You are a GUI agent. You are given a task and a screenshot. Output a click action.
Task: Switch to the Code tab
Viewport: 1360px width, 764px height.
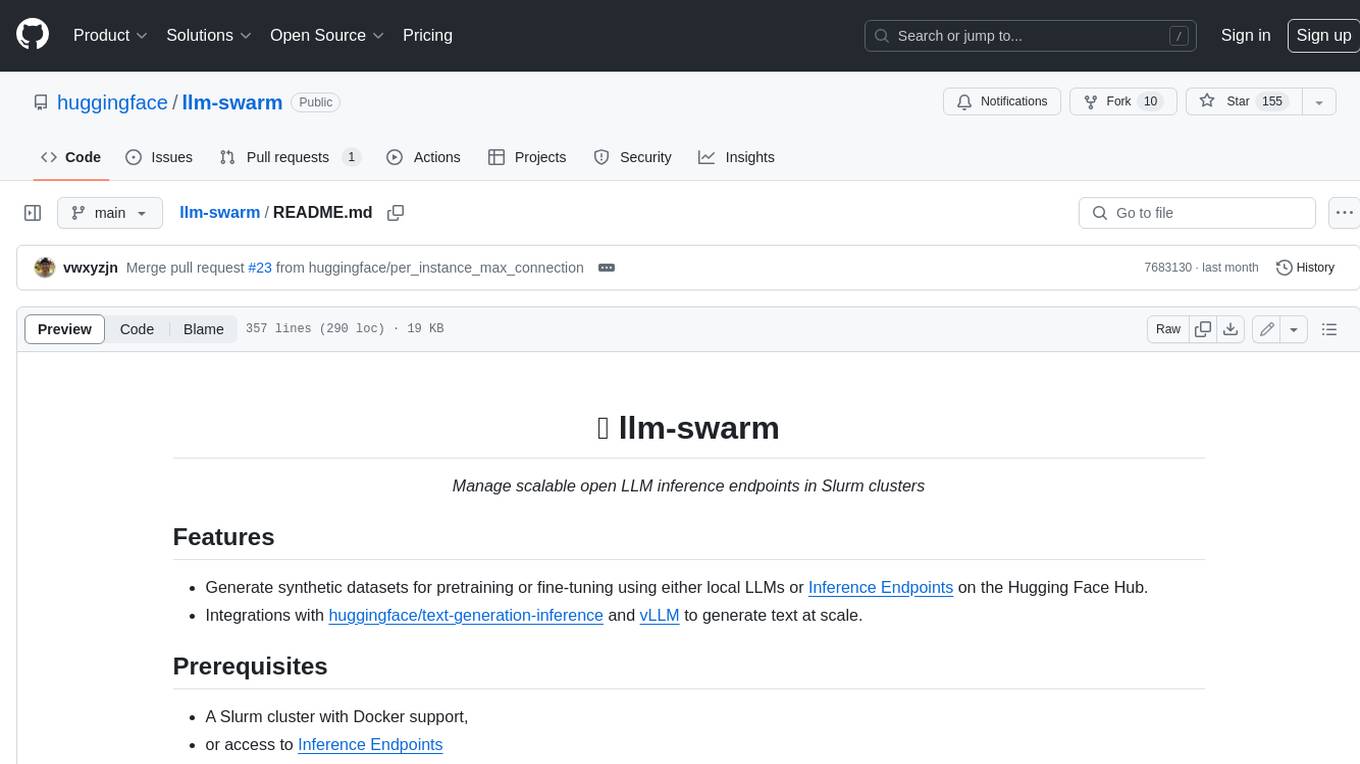(x=71, y=157)
